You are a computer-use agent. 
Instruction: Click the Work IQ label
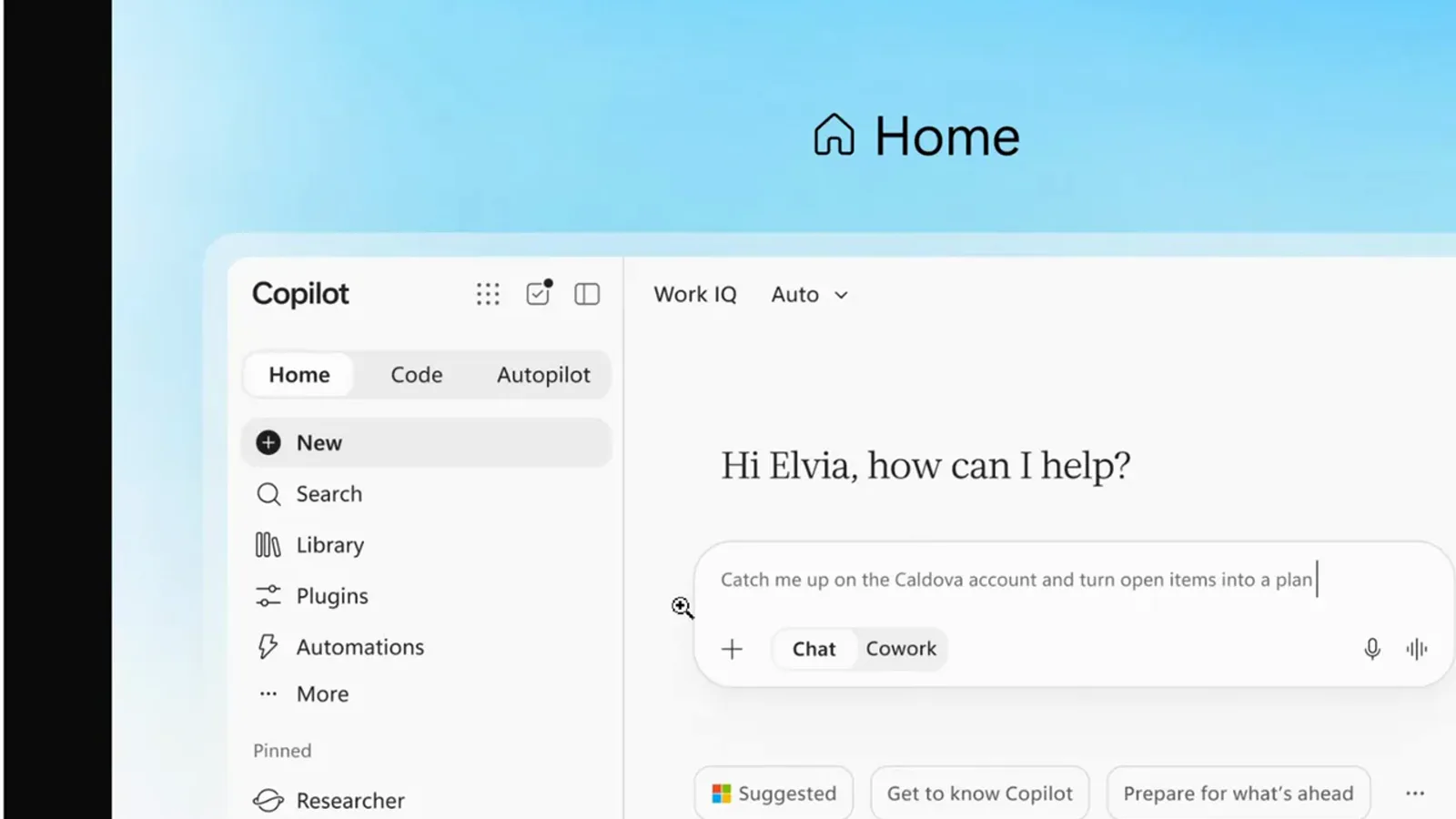point(695,295)
